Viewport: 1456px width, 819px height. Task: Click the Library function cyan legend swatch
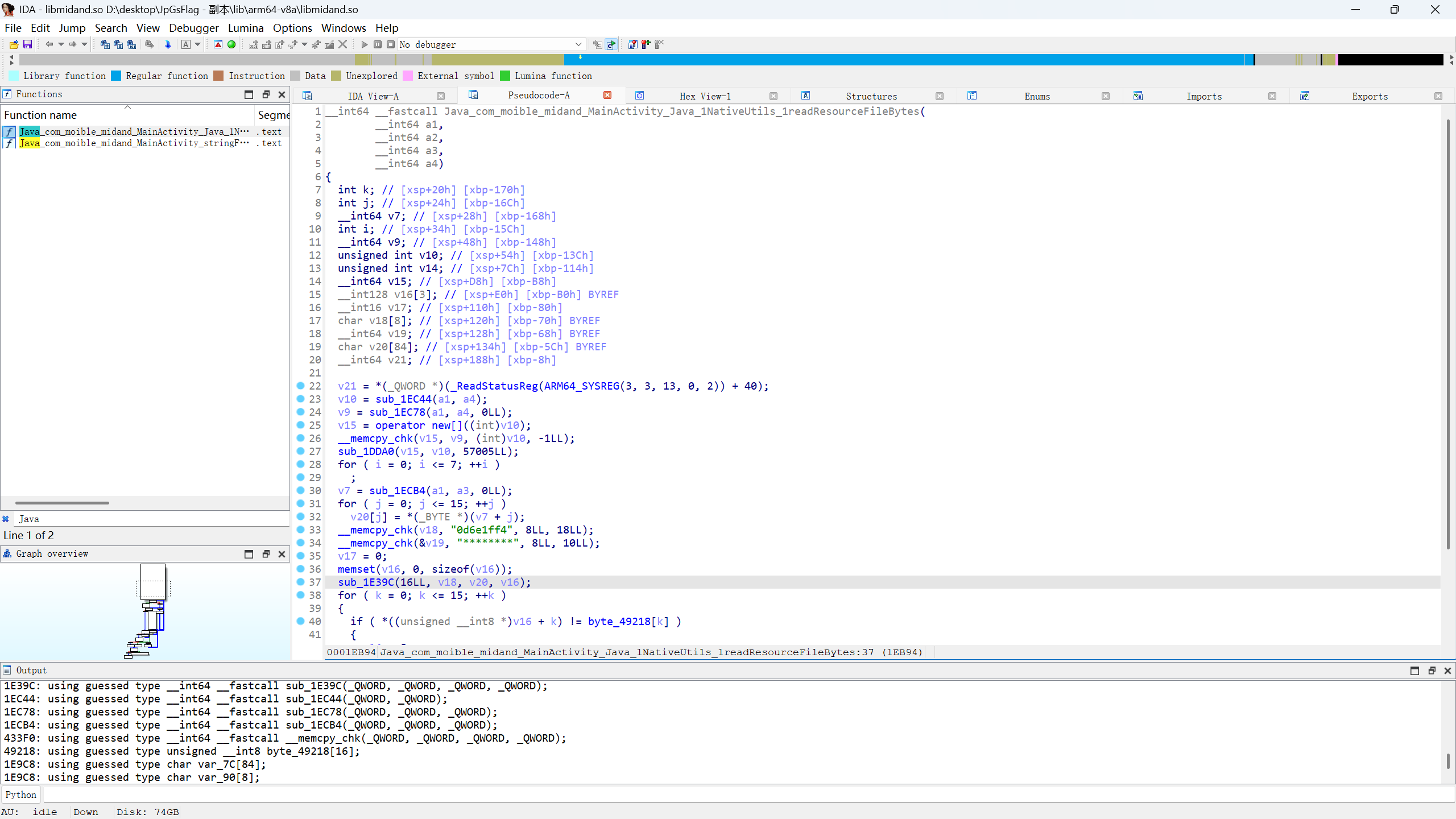(14, 76)
